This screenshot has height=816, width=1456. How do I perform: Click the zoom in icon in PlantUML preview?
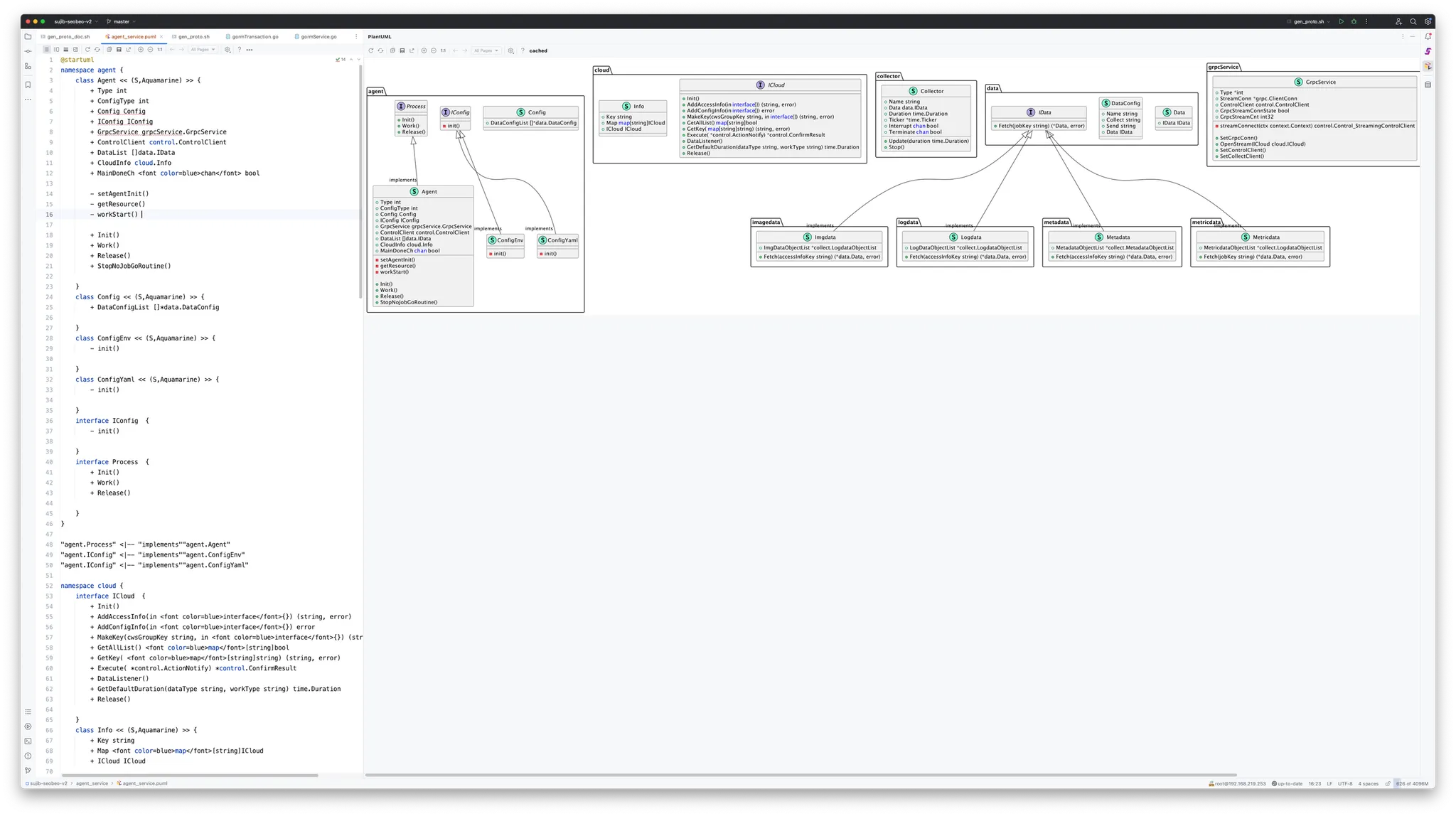click(x=424, y=50)
